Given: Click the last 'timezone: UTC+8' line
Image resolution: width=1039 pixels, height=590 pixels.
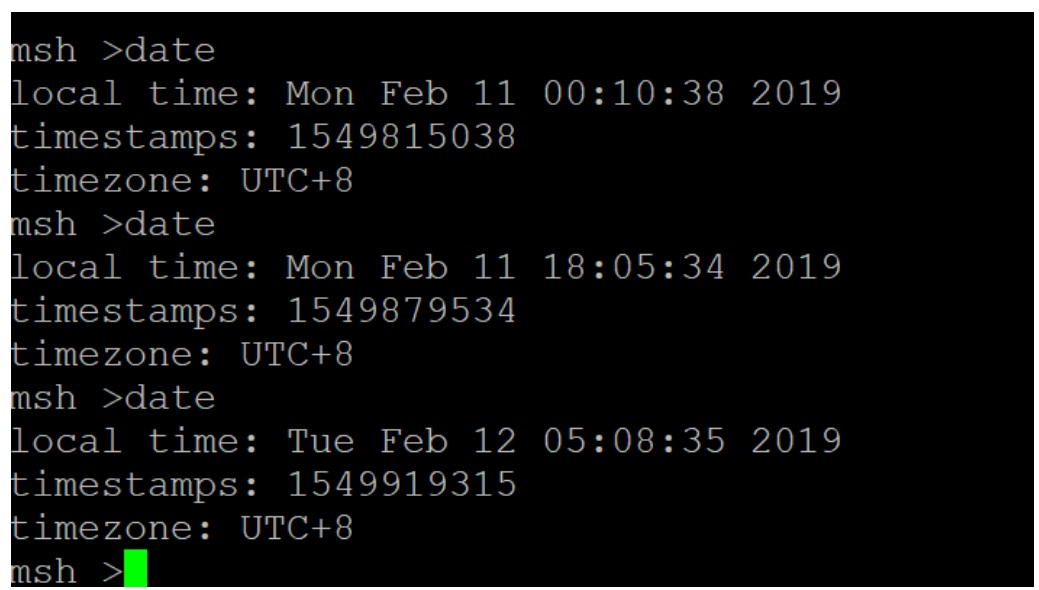Looking at the screenshot, I should (x=182, y=528).
